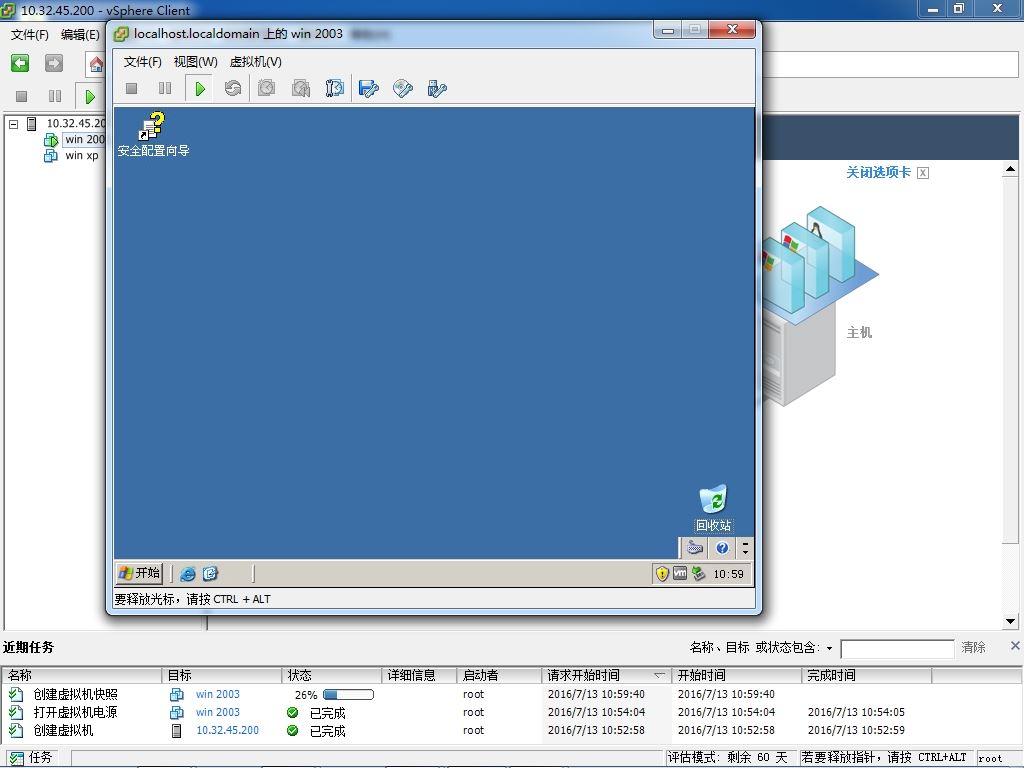Open 编辑(E) menu in vSphere Client
The image size is (1024, 768).
coord(80,35)
